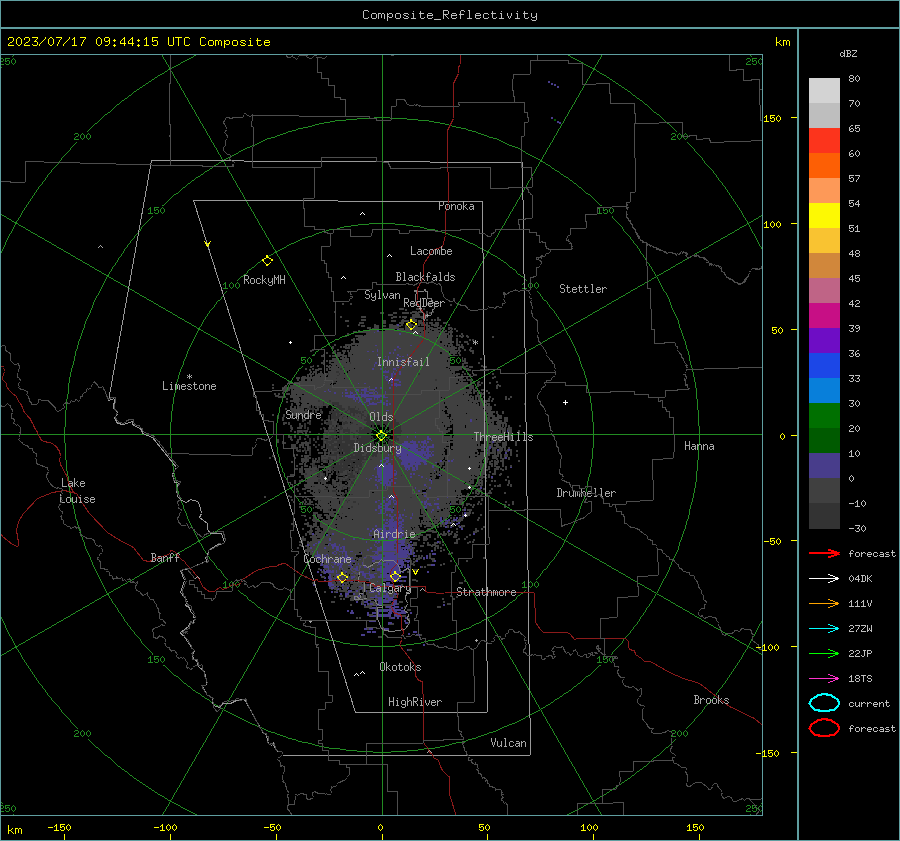Click the magenta 18TS arrow icon
The image size is (900, 841).
[x=824, y=679]
